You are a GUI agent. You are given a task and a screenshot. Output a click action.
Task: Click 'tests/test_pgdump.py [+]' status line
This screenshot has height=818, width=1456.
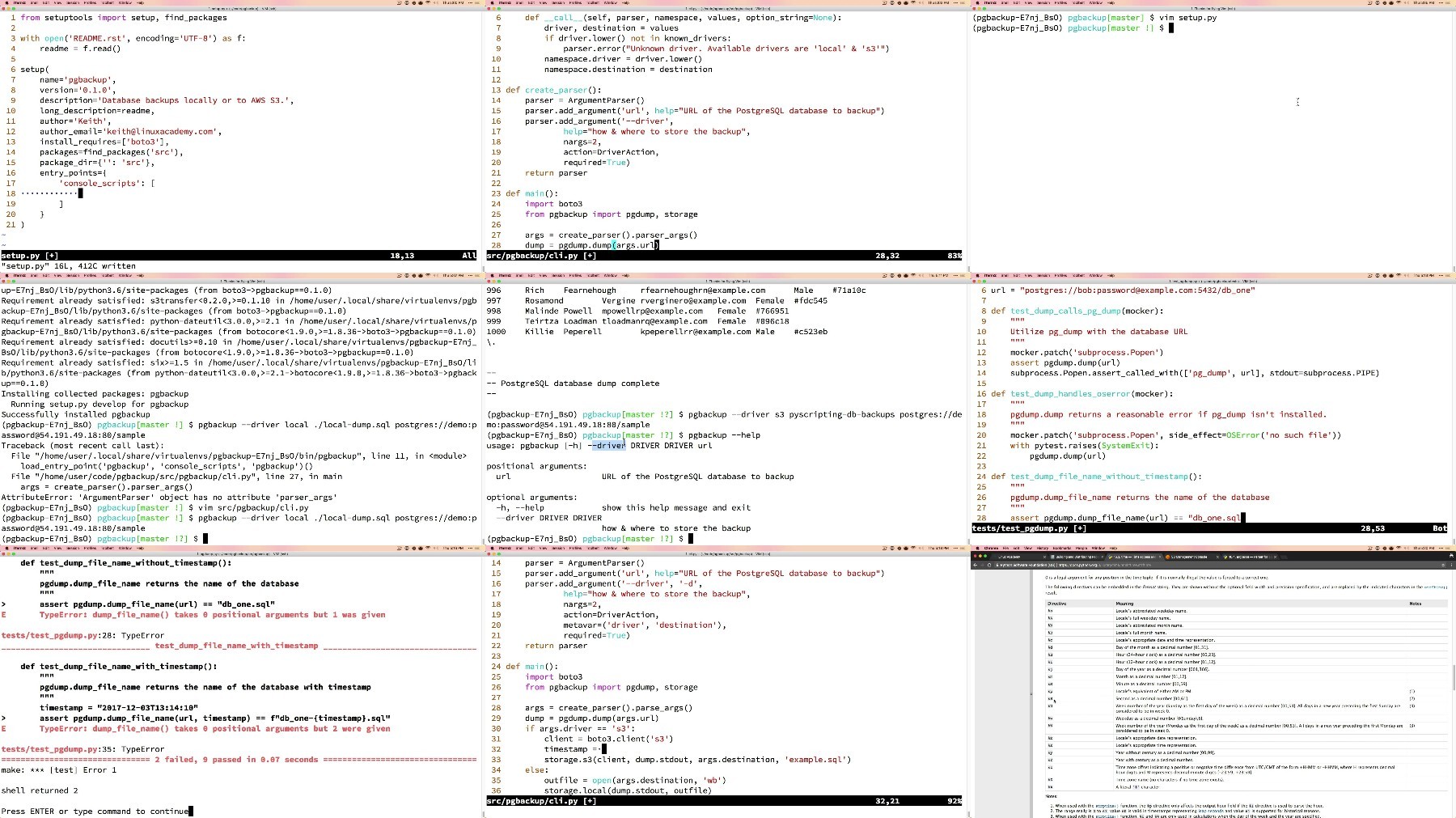click(x=1029, y=528)
